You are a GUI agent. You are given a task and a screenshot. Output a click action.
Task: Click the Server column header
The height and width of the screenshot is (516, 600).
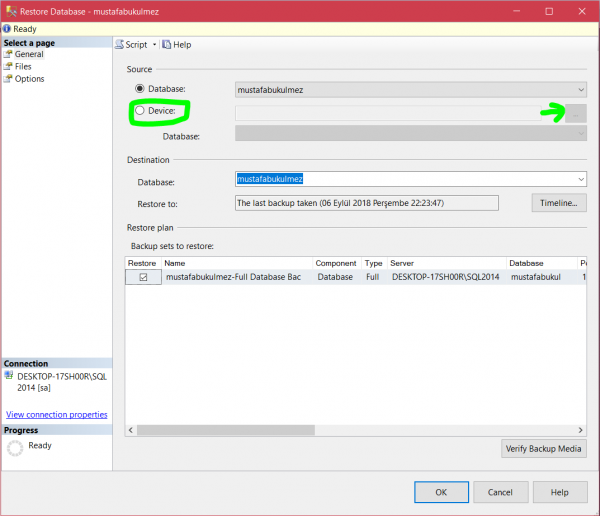click(447, 263)
